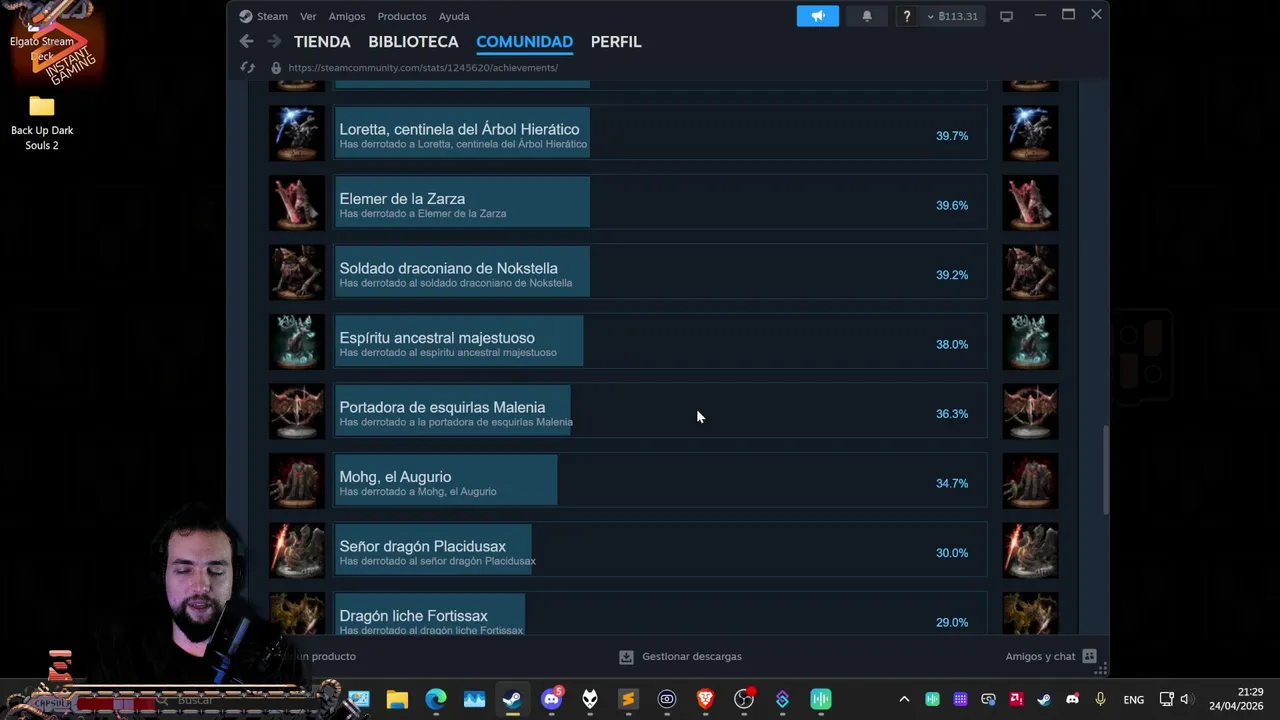Click Loretta achievement icon on the left
The image size is (1280, 720).
[x=297, y=133]
